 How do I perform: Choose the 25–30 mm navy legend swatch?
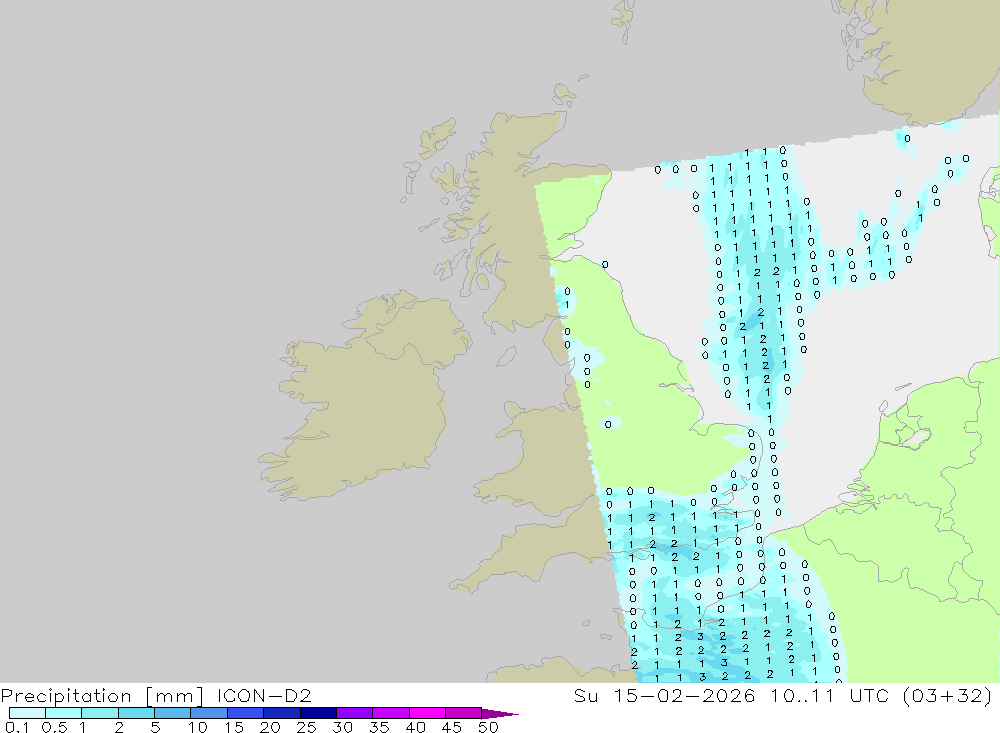pyautogui.click(x=318, y=713)
